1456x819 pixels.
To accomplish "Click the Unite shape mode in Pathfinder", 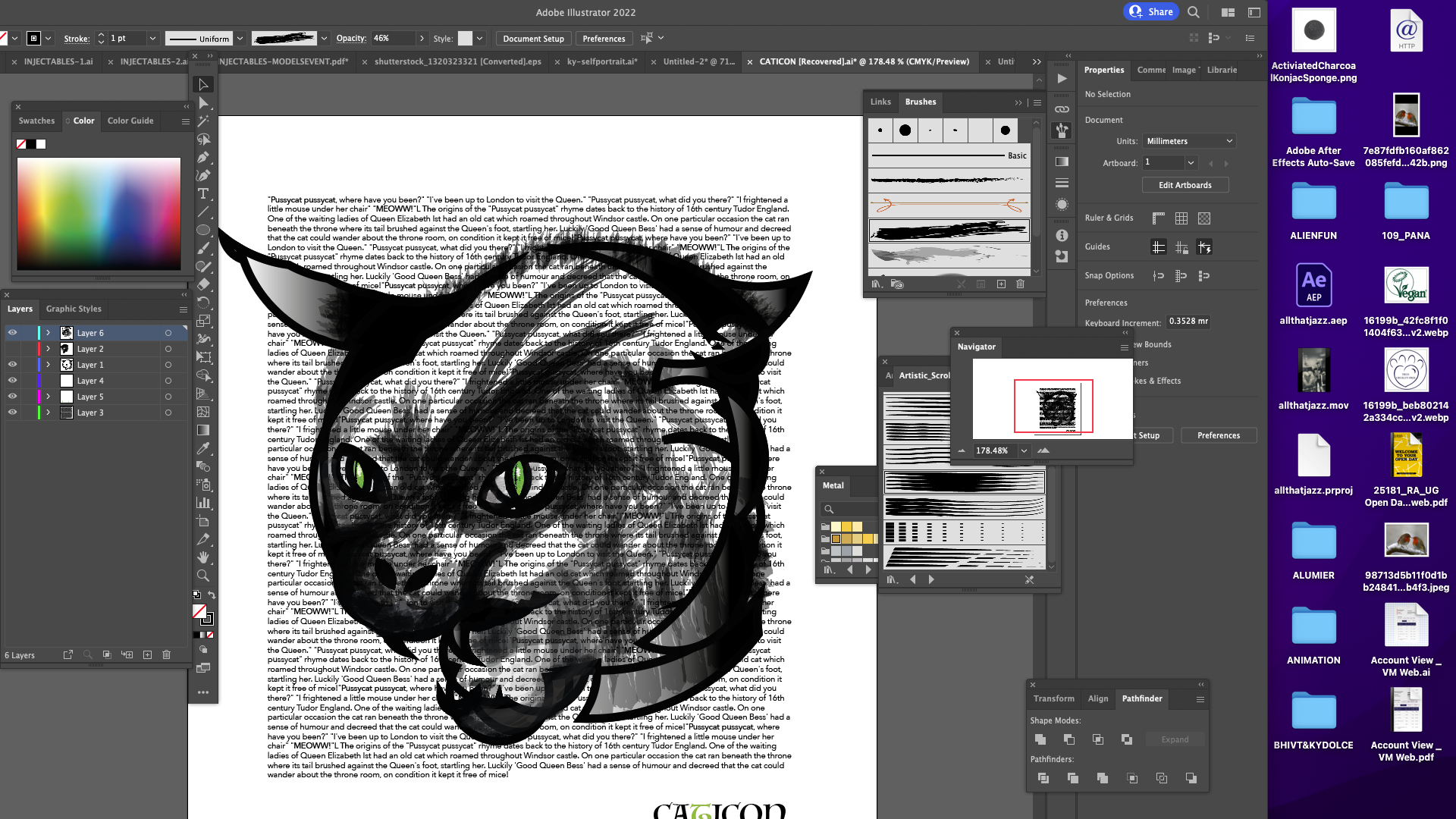I will (x=1040, y=739).
